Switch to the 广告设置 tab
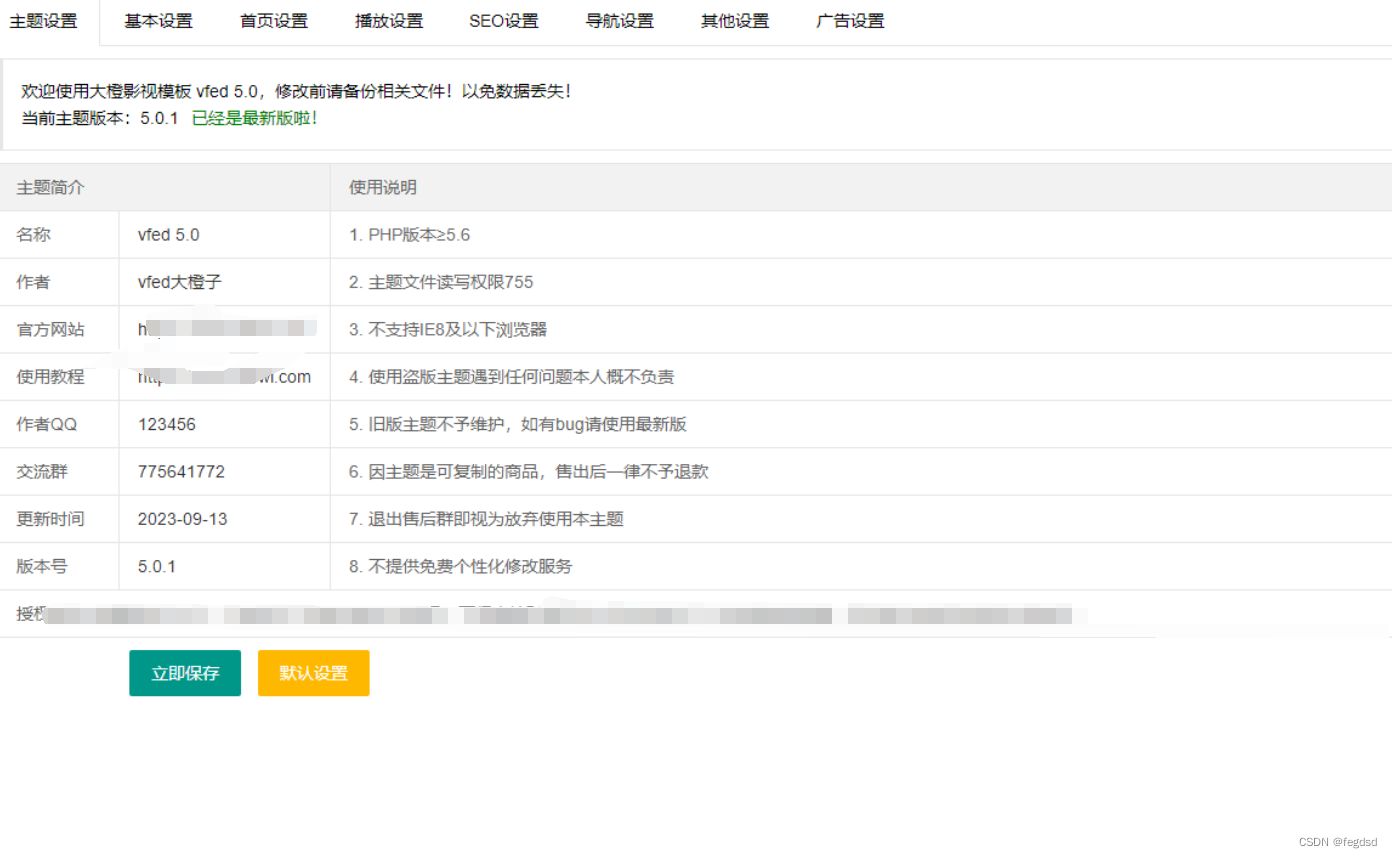 (849, 20)
